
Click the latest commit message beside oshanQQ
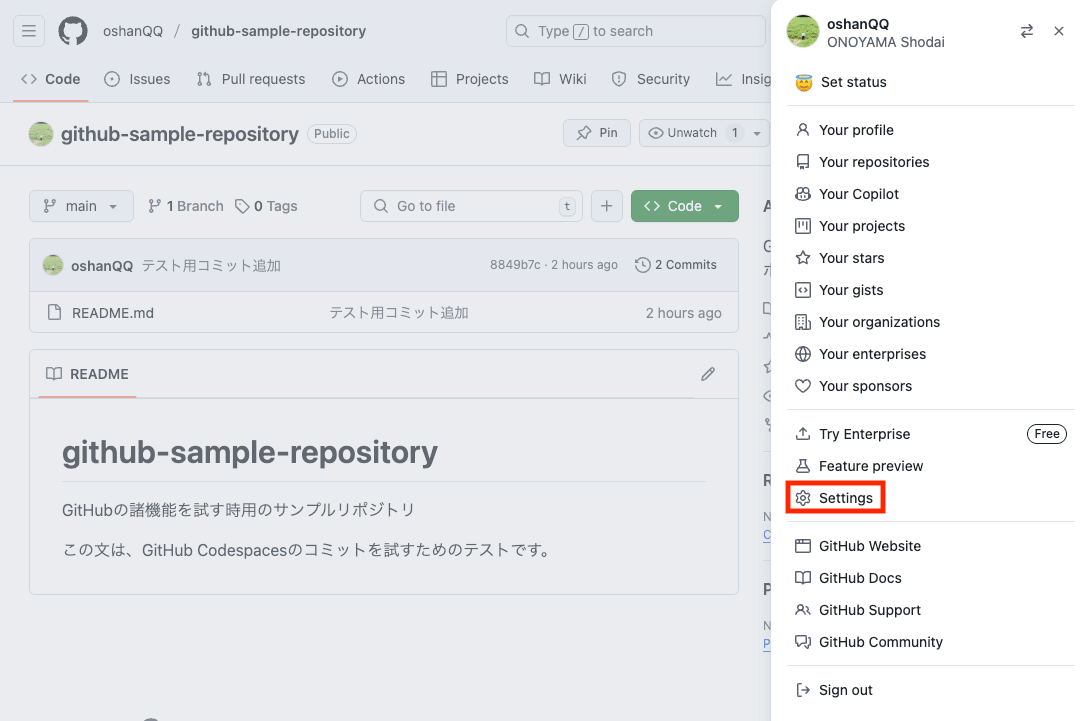(211, 265)
